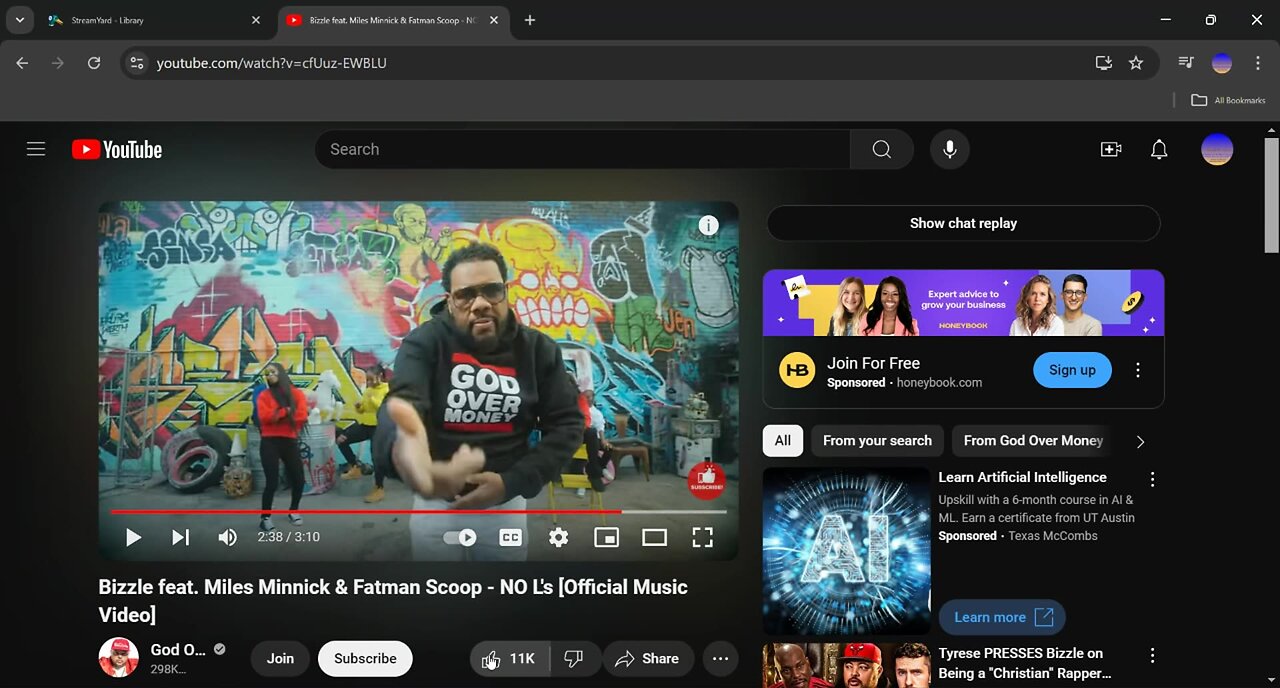Go forward in browser history

click(x=58, y=63)
